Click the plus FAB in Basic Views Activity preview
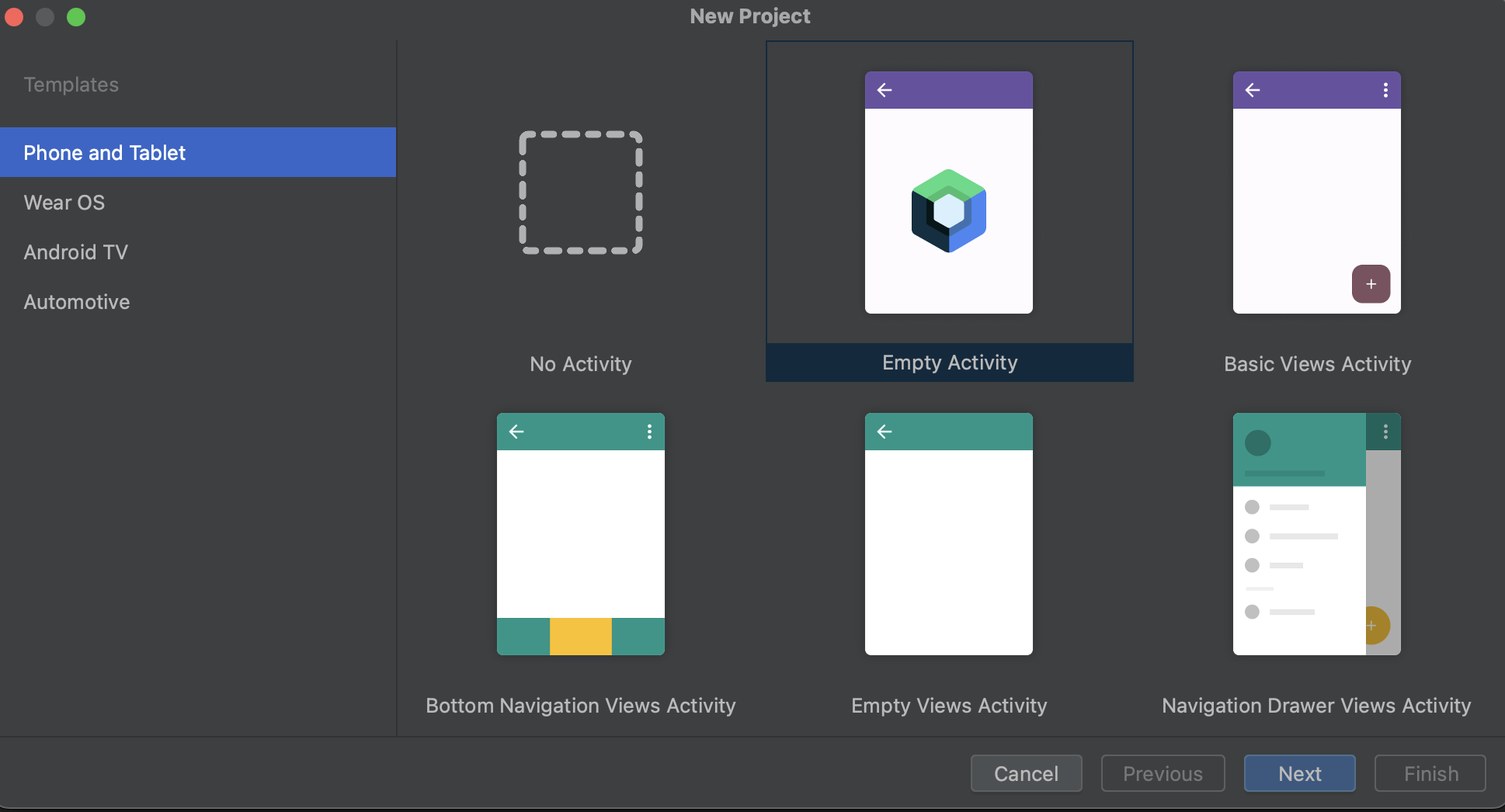This screenshot has width=1505, height=812. point(1371,284)
